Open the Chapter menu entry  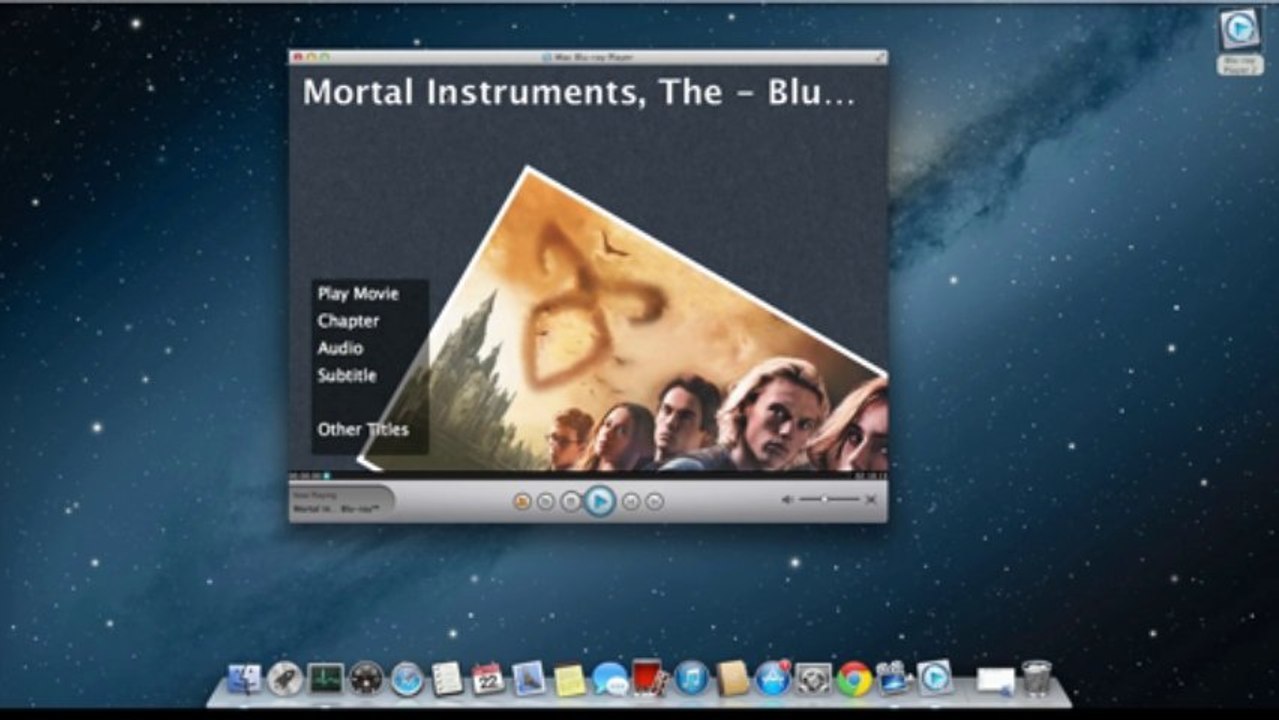point(348,321)
